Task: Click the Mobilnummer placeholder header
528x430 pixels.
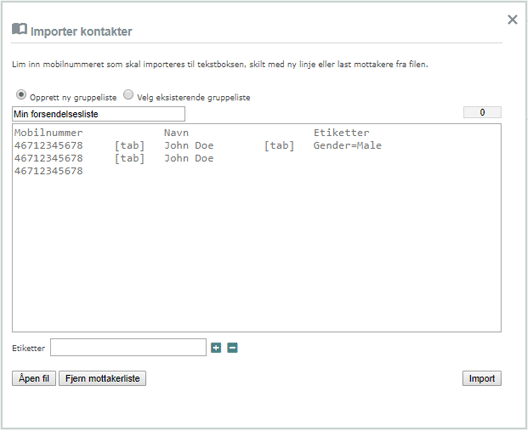Action: tap(48, 133)
